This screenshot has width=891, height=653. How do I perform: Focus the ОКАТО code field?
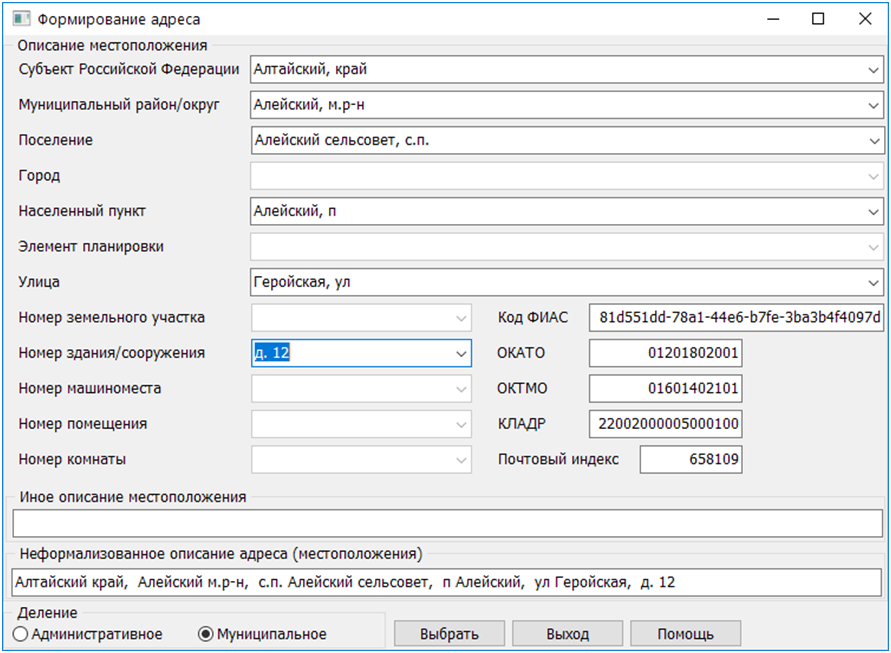coord(665,353)
